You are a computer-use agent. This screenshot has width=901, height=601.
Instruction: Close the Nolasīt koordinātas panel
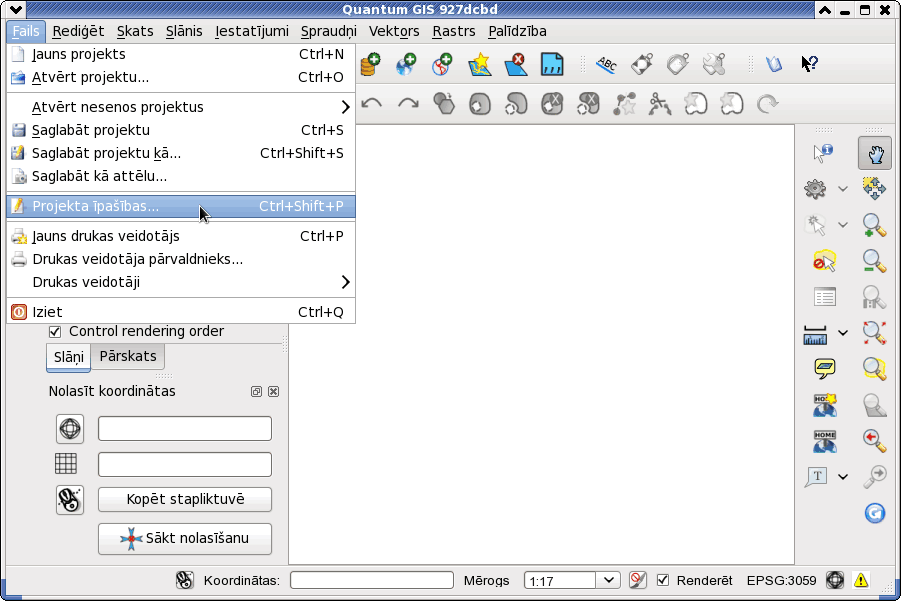(274, 391)
